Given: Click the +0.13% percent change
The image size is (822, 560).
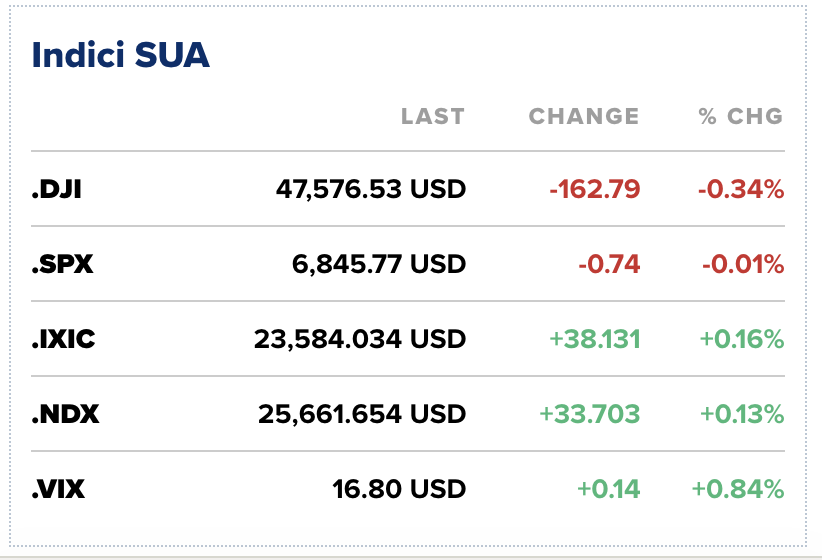Looking at the screenshot, I should [x=741, y=413].
